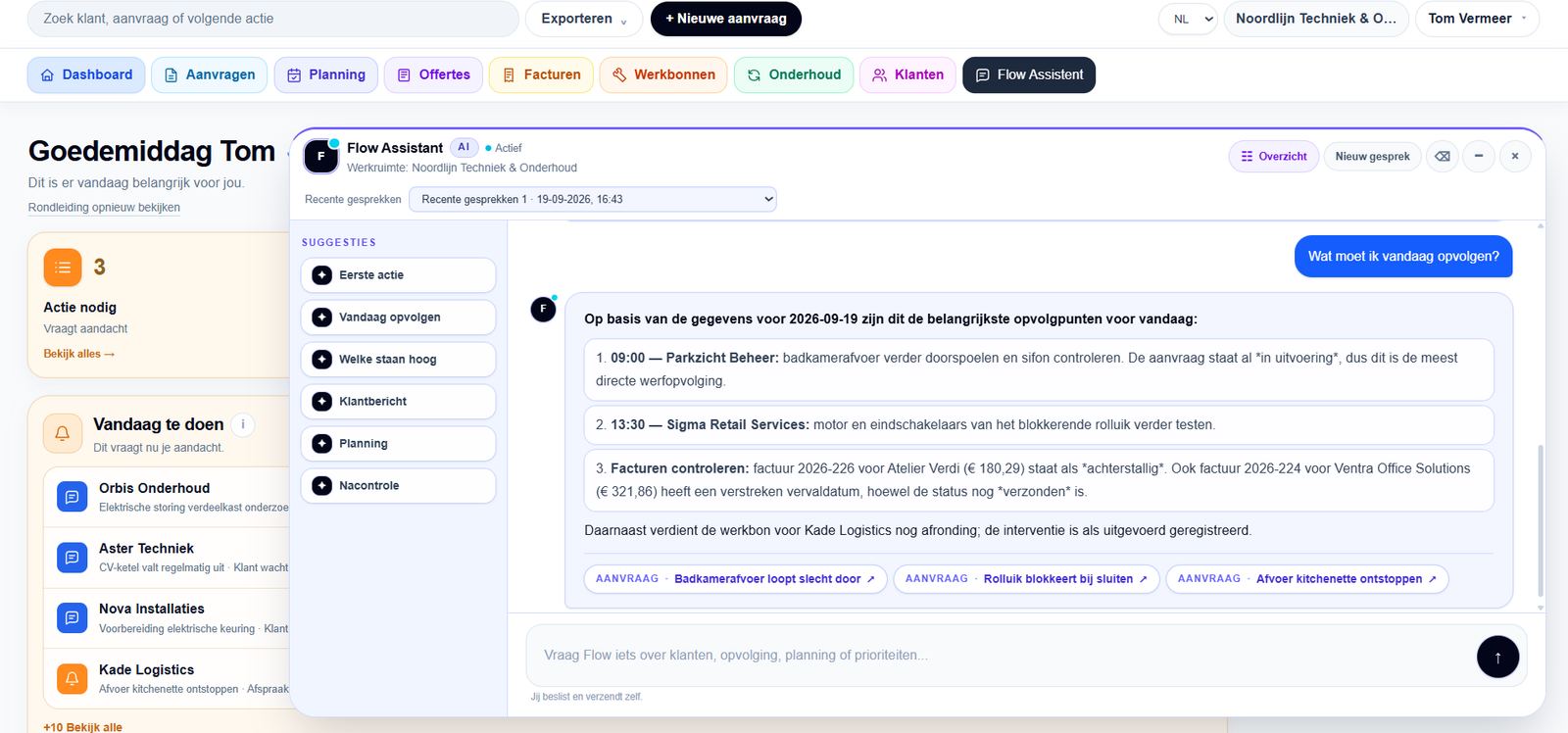Open request Rolluik blokkeert bij sluiten
Screen dimensions: 1568x733
(x=1027, y=579)
